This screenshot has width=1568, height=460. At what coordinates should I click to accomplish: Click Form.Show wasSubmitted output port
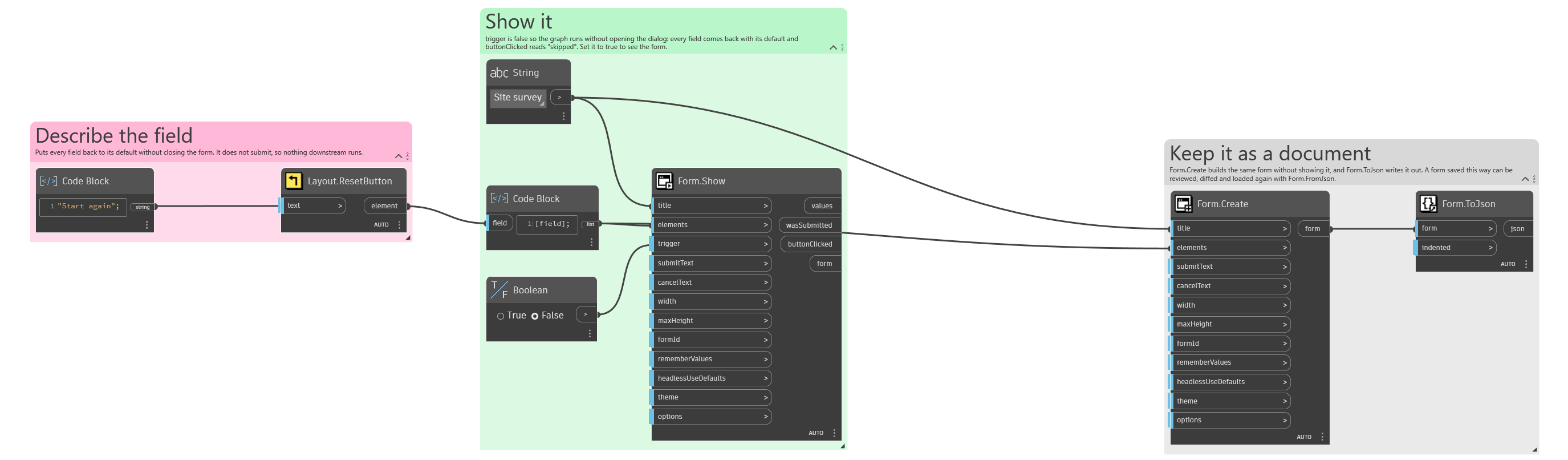tap(810, 225)
